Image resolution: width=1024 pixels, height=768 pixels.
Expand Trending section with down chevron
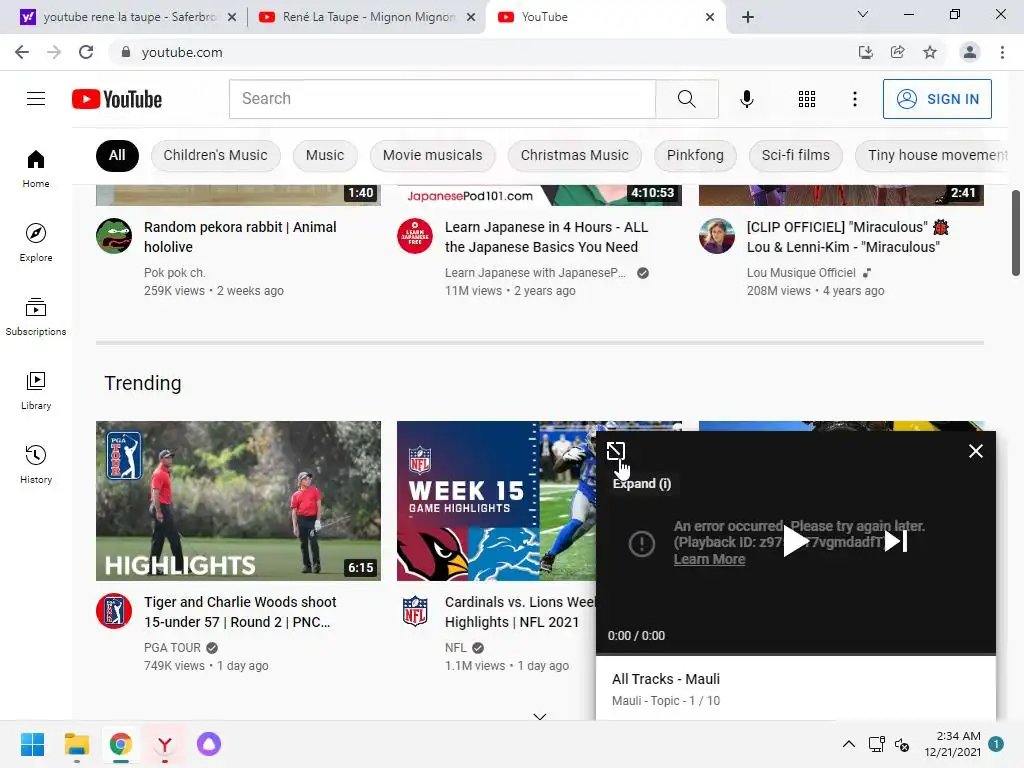539,716
